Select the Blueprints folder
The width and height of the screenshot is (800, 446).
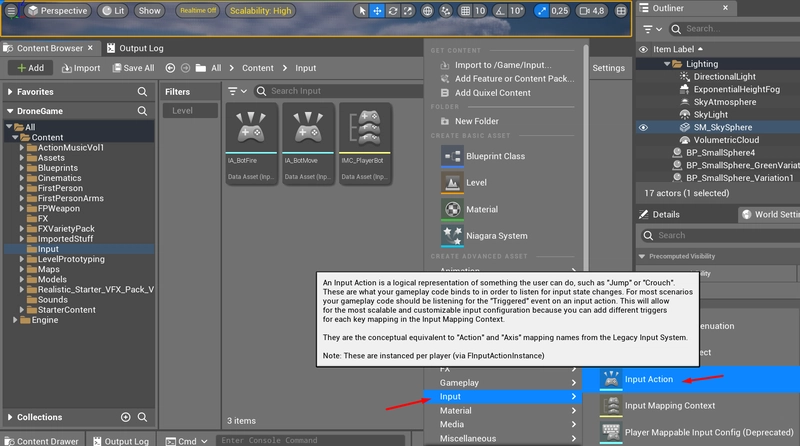(x=58, y=168)
